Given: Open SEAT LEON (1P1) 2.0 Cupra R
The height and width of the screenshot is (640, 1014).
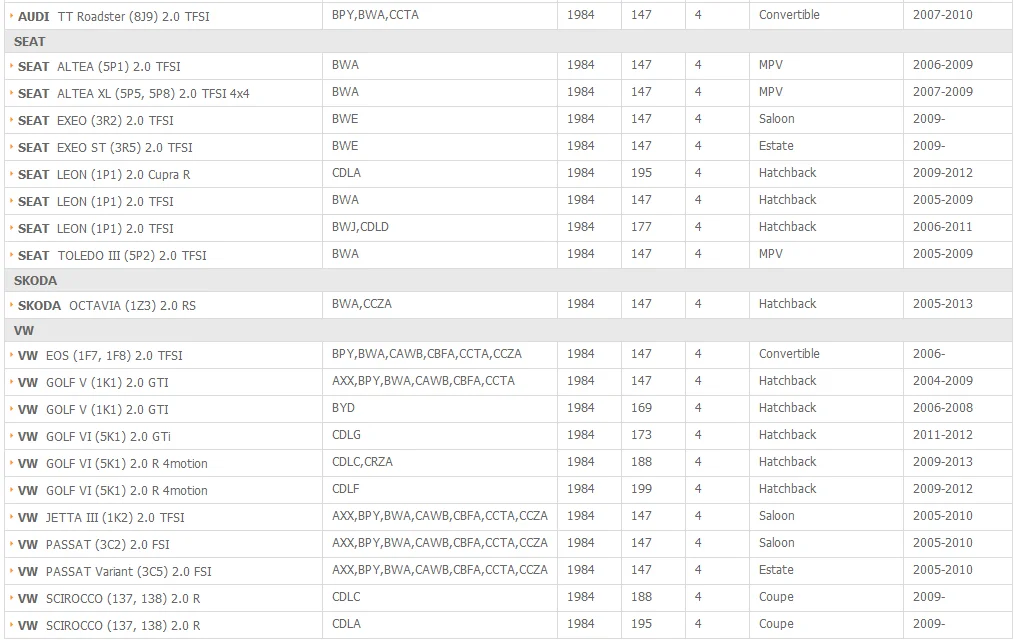Looking at the screenshot, I should coord(104,175).
